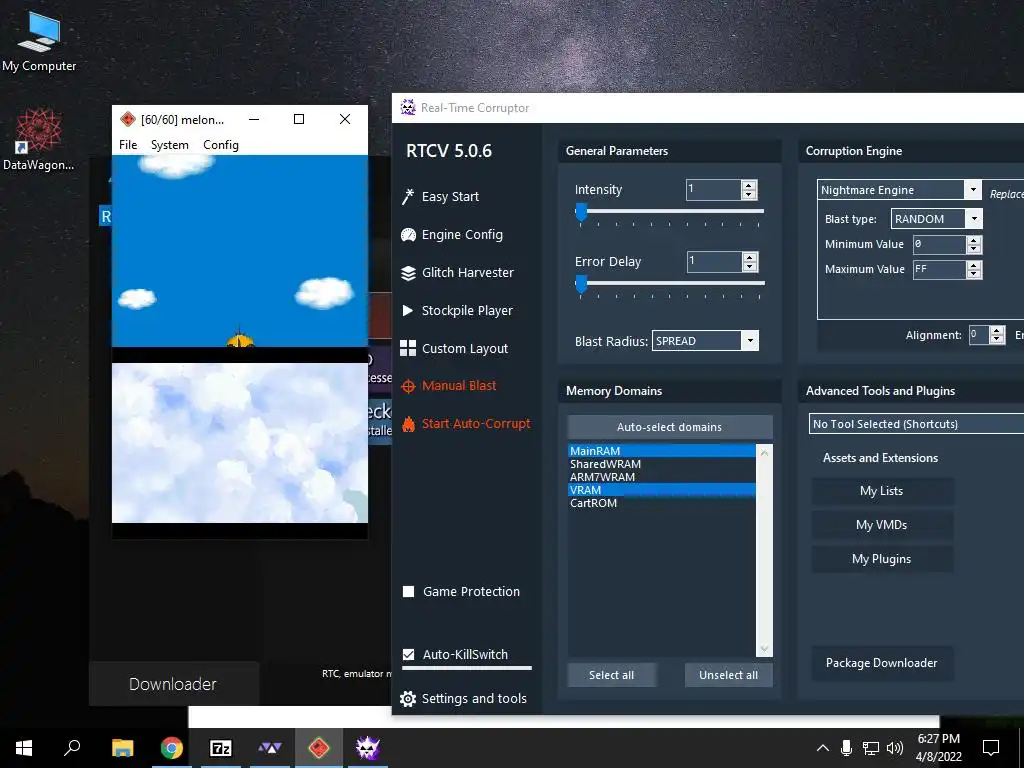This screenshot has height=768, width=1024.
Task: Click melonDS window title icon
Action: pos(128,119)
